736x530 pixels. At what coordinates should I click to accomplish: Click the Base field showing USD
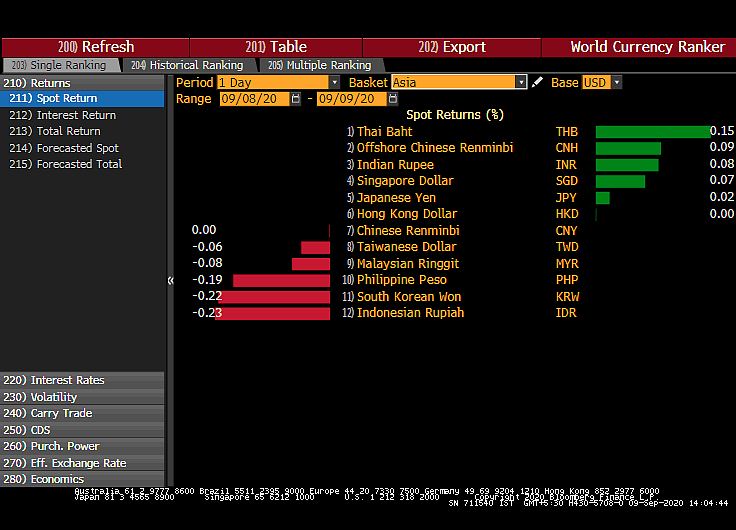coord(597,83)
